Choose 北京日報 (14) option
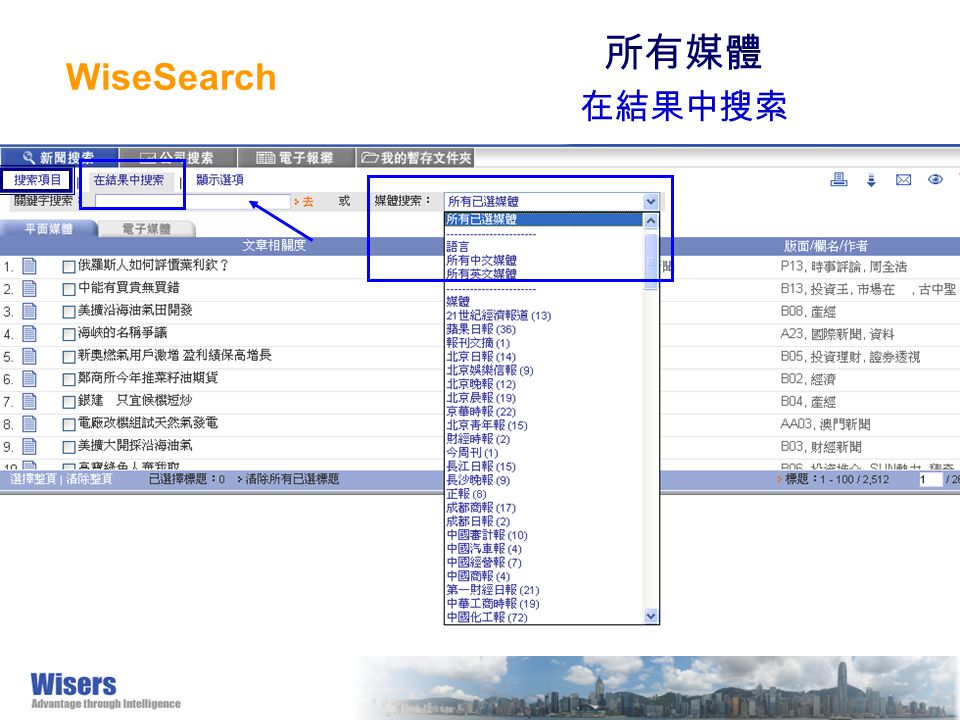Screen dimensions: 960x720 pos(481,356)
